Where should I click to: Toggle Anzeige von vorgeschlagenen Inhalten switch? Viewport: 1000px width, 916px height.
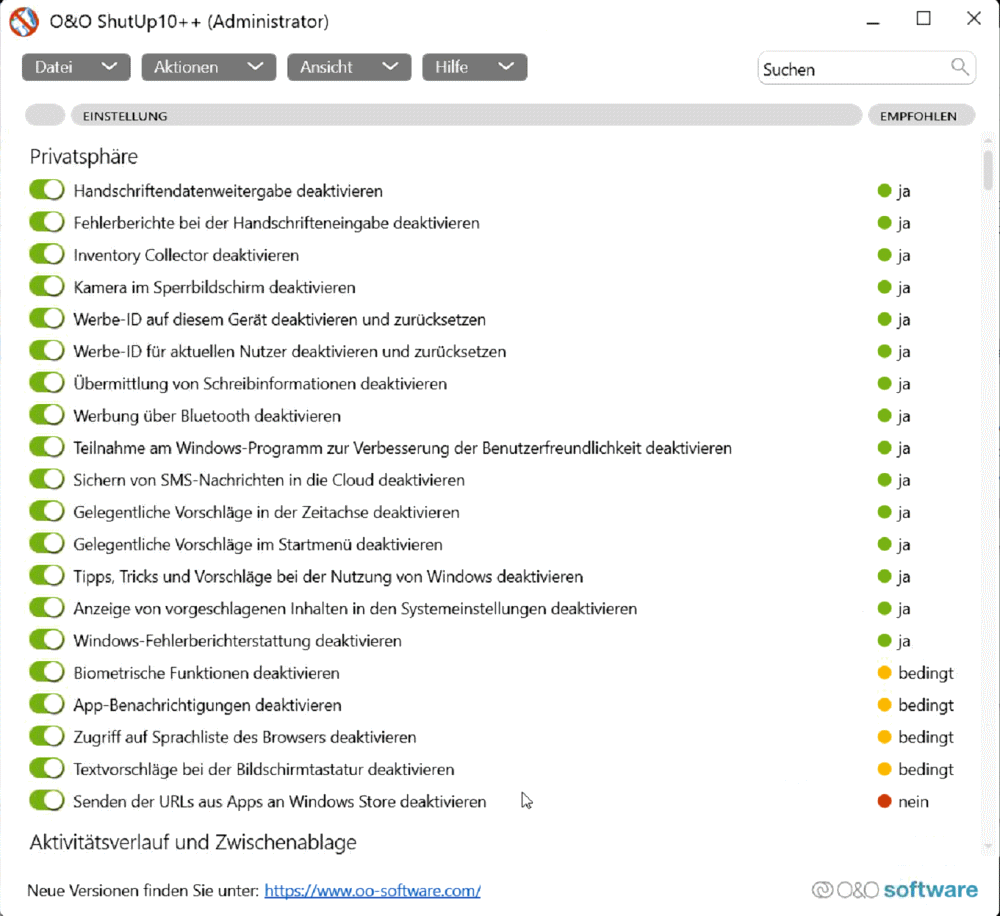pos(47,607)
